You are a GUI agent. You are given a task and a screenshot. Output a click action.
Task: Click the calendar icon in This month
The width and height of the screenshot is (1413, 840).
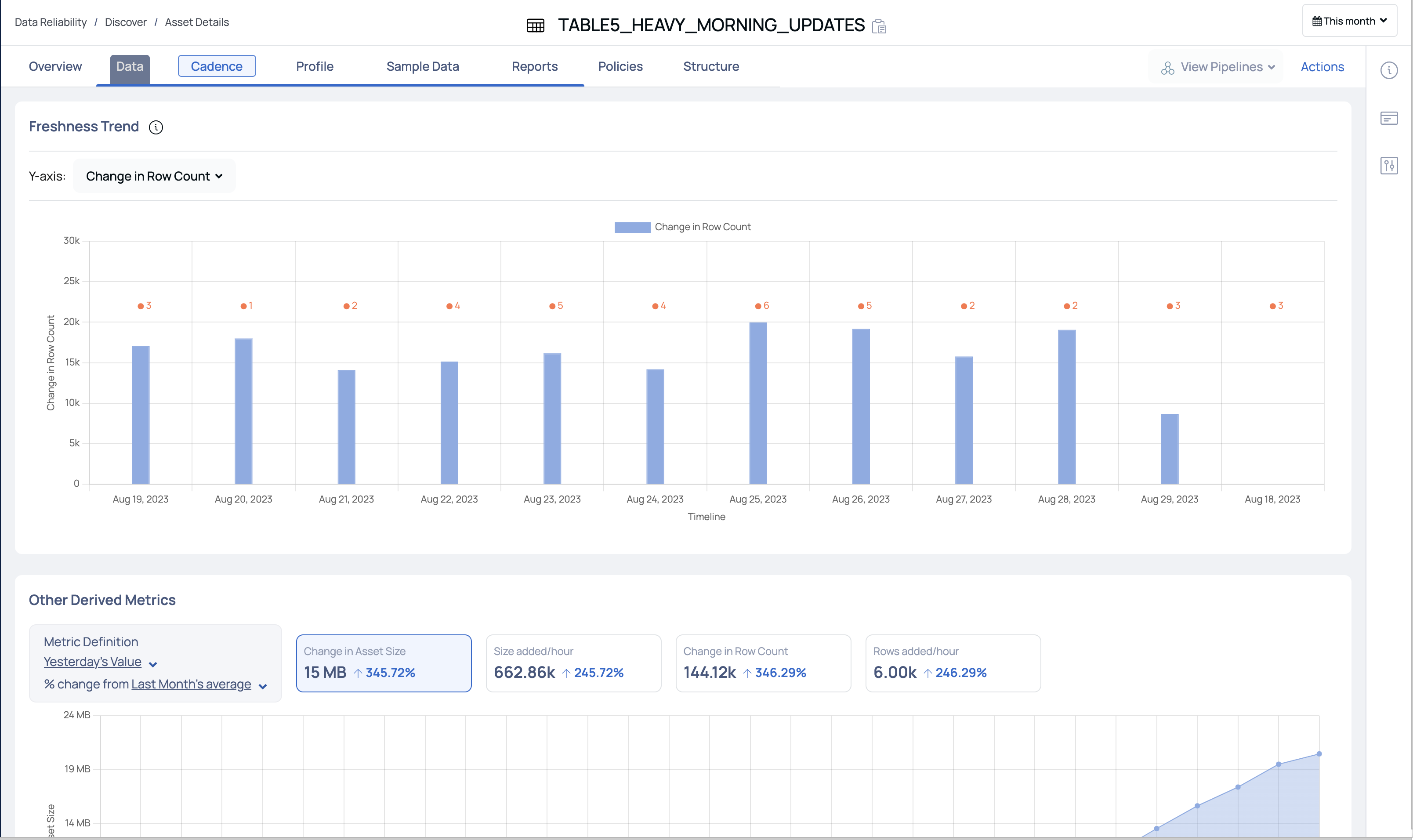1317,22
